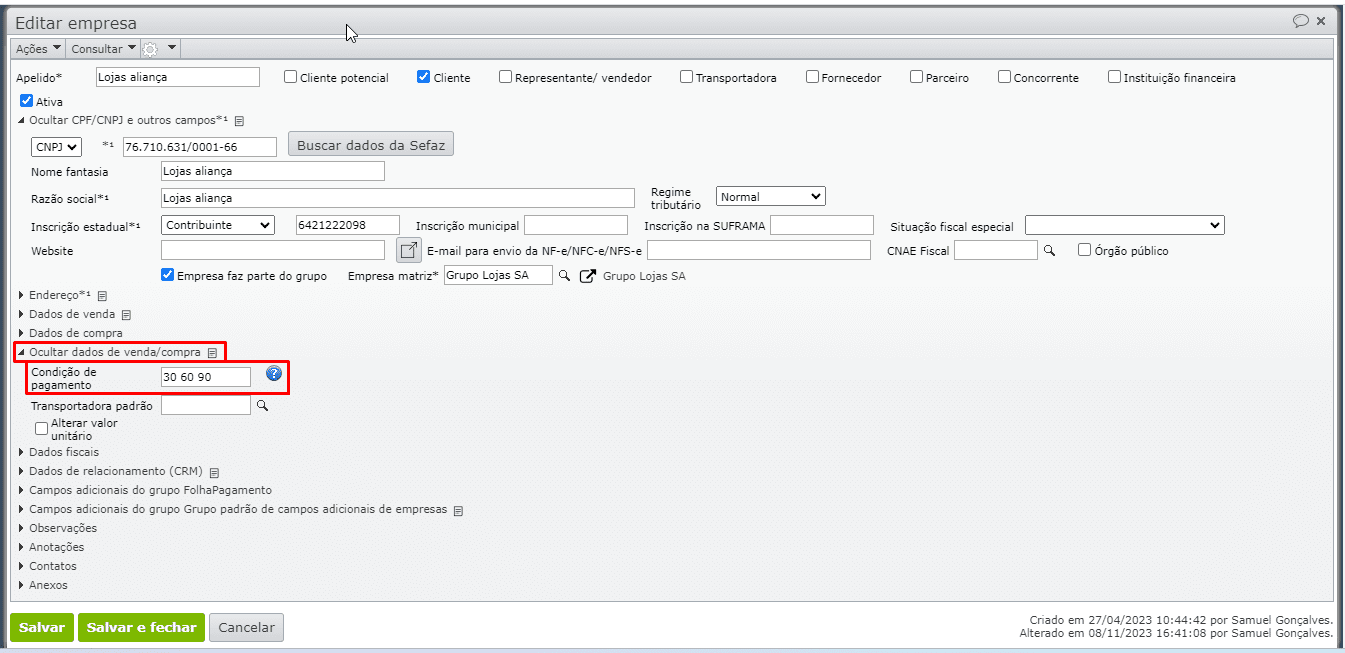Check the Parceiro checkbox
This screenshot has height=653, width=1345.
917,77
